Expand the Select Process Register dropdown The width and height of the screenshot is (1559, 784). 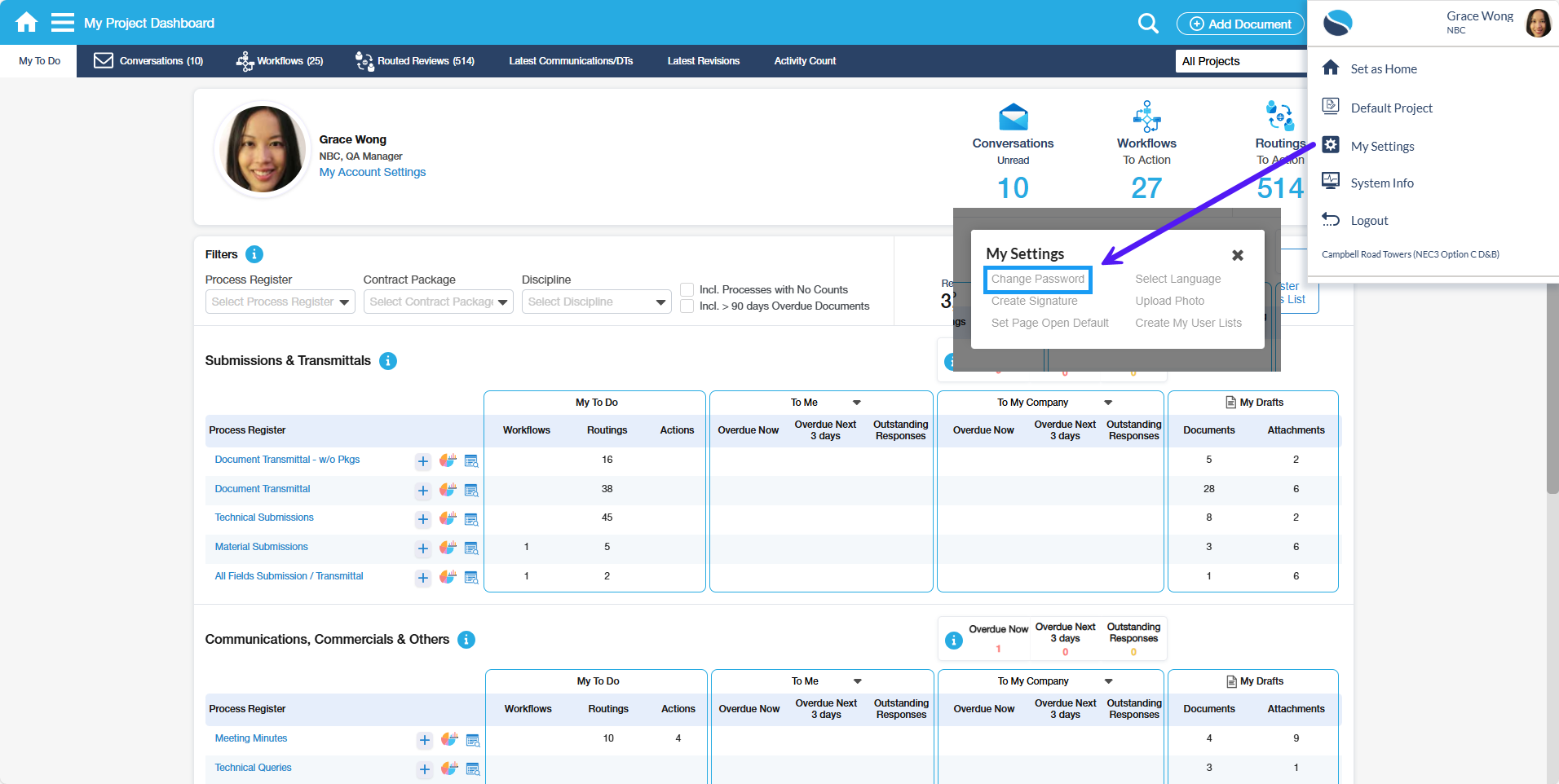(280, 302)
